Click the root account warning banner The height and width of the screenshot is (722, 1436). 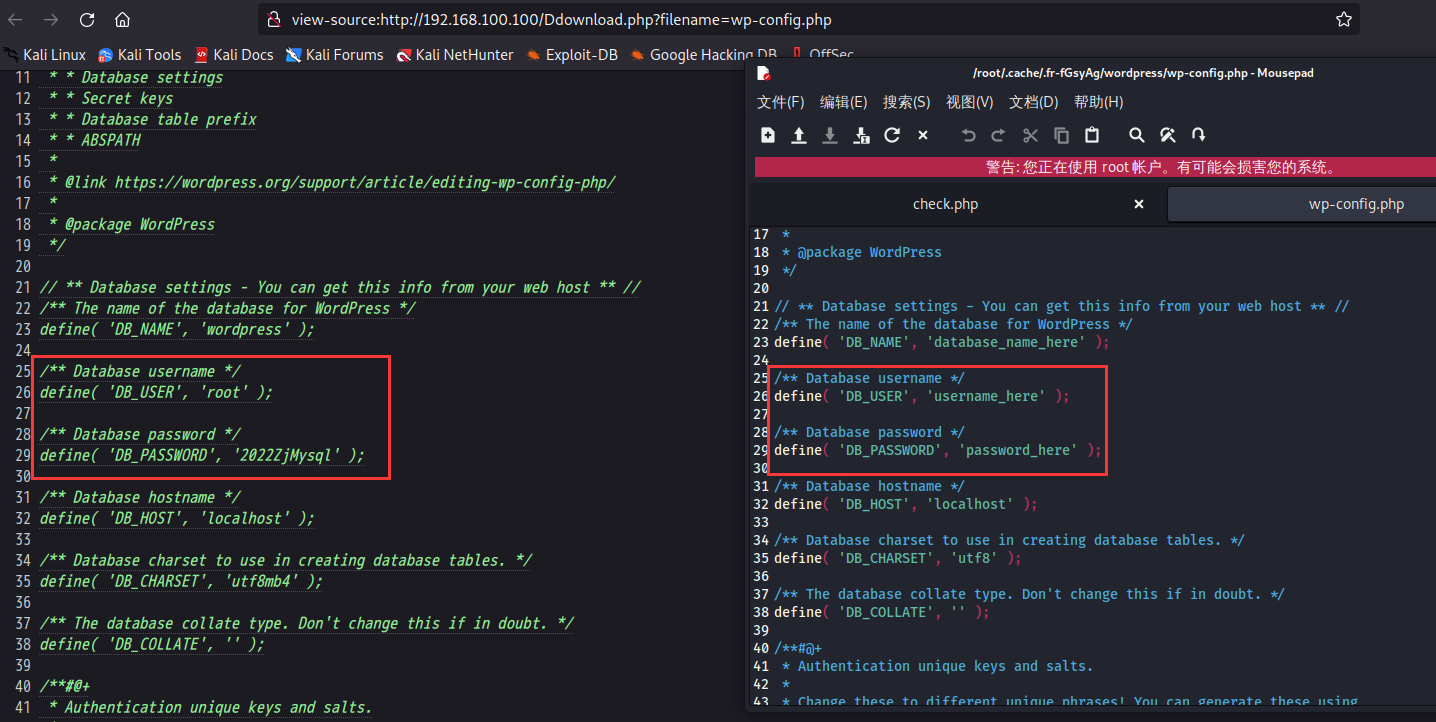pyautogui.click(x=1095, y=167)
